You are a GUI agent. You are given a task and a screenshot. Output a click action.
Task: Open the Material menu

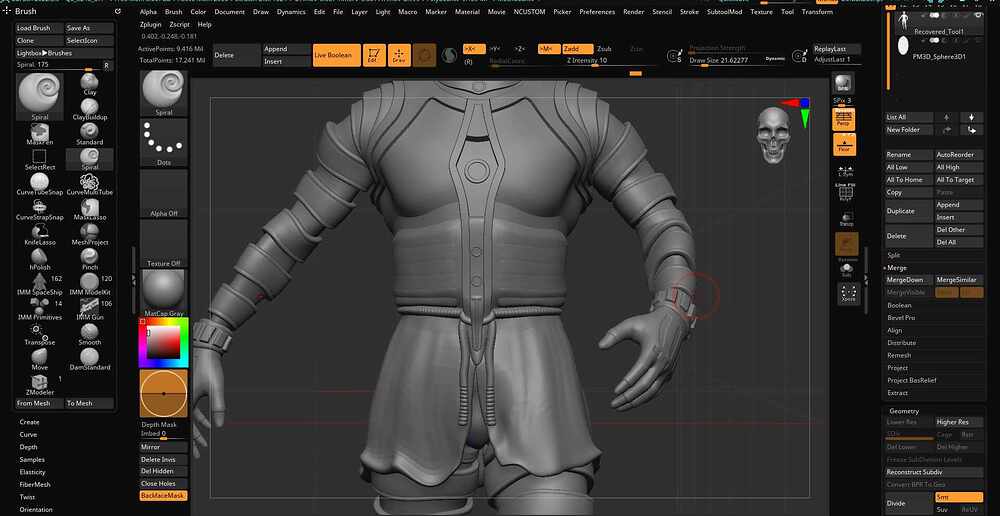pyautogui.click(x=467, y=11)
